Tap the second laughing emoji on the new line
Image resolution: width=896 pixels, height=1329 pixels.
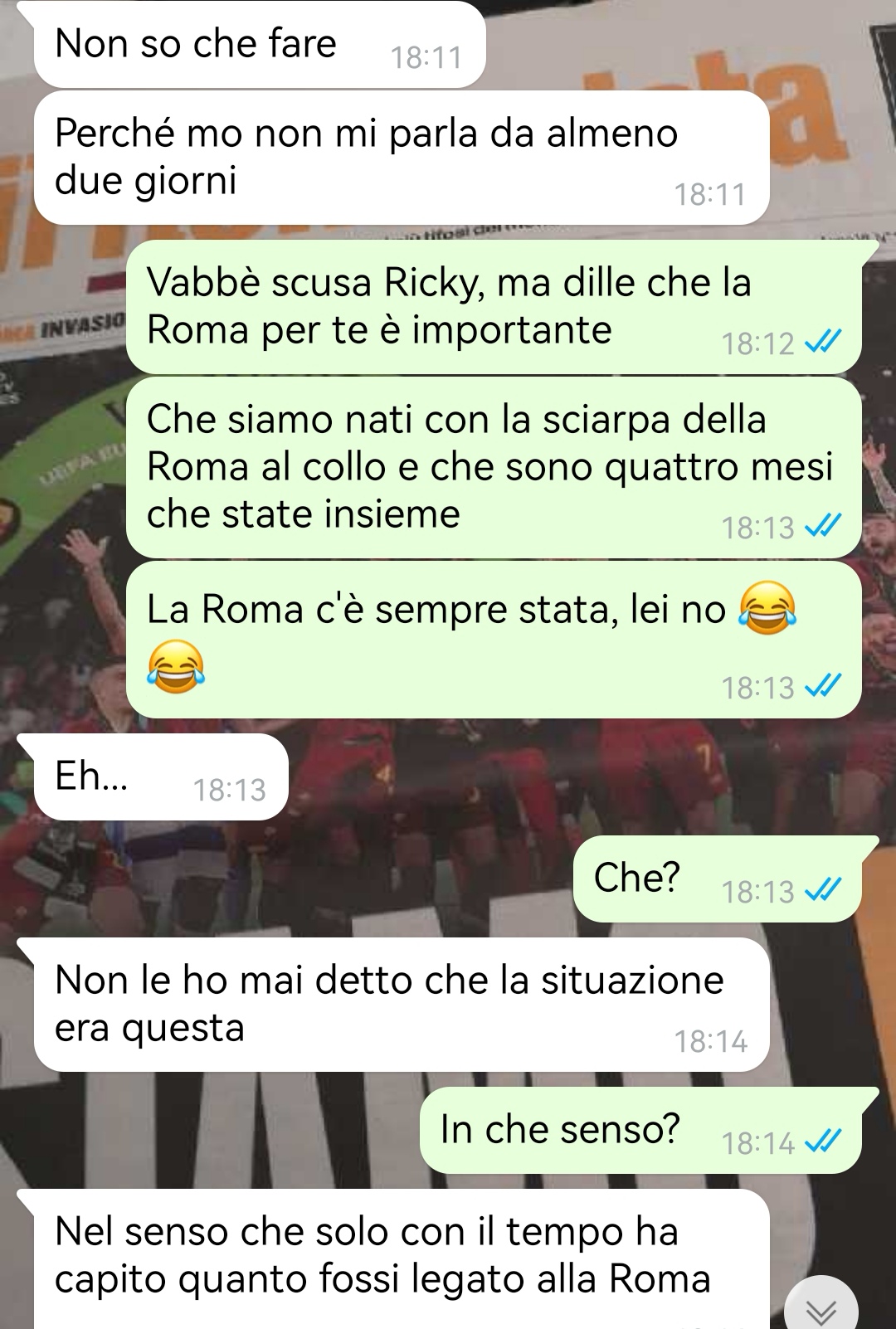pos(176,666)
